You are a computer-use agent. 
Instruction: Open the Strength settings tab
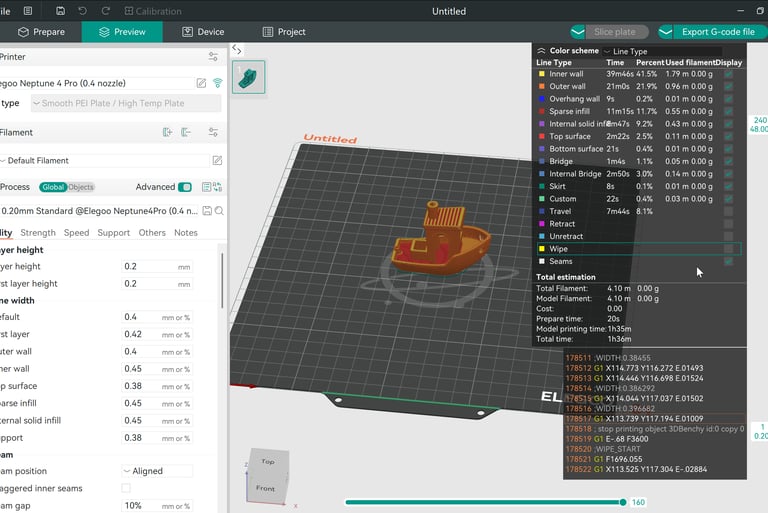pyautogui.click(x=38, y=233)
